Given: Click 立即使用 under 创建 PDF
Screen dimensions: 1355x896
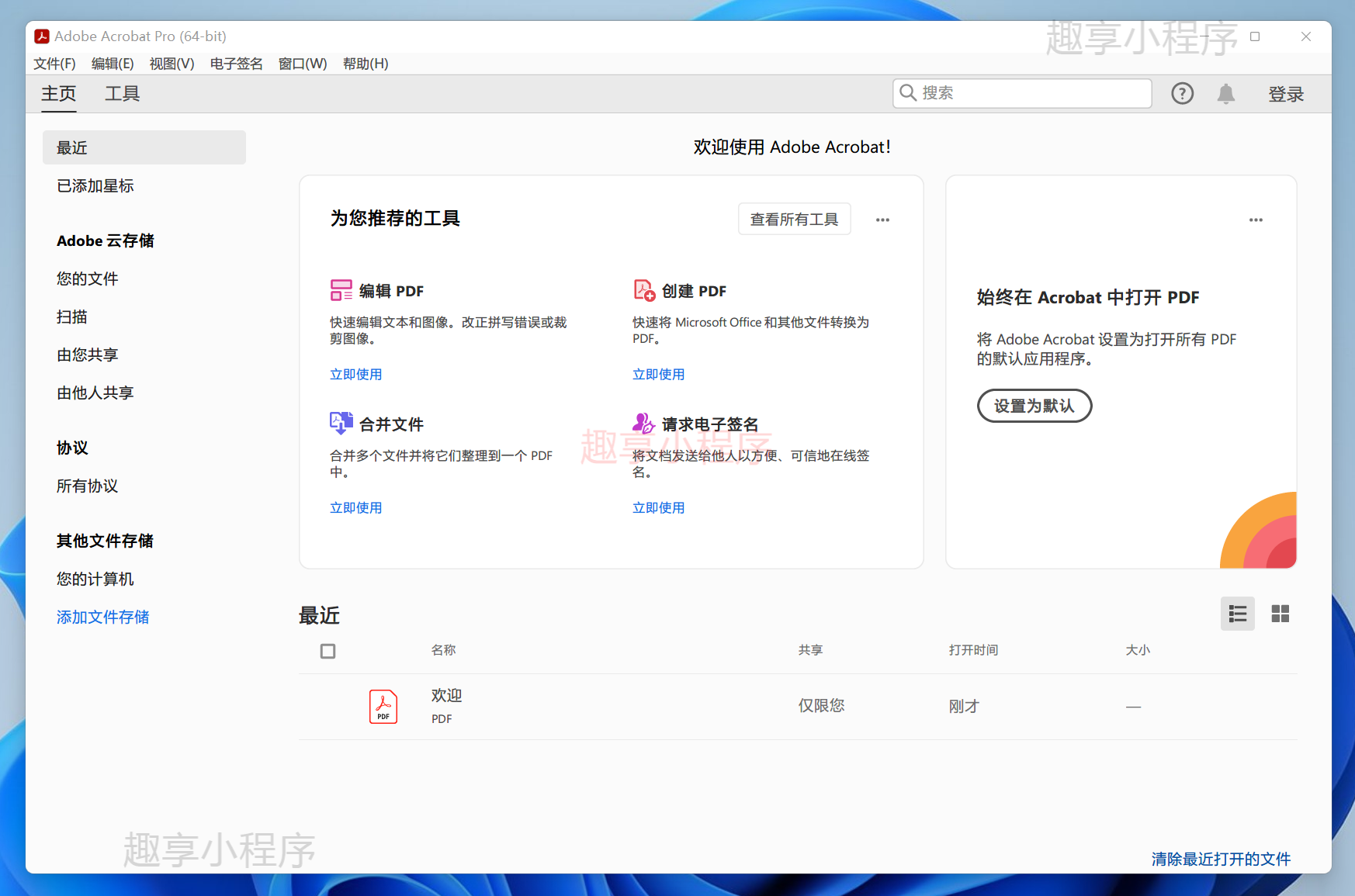Looking at the screenshot, I should 659,375.
